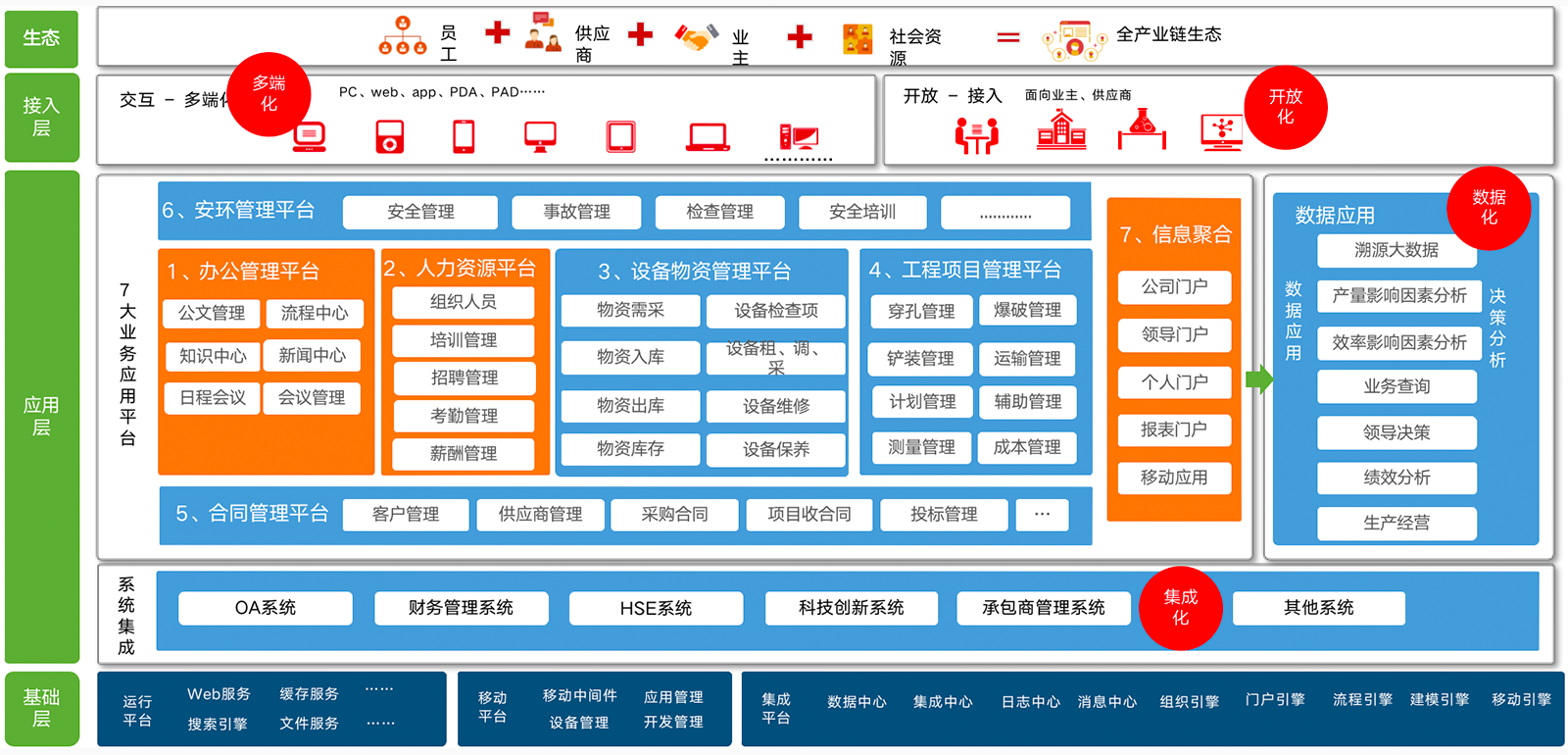This screenshot has width=1568, height=755.
Task: Click the lab flask on desk icon
Action: 1142,129
